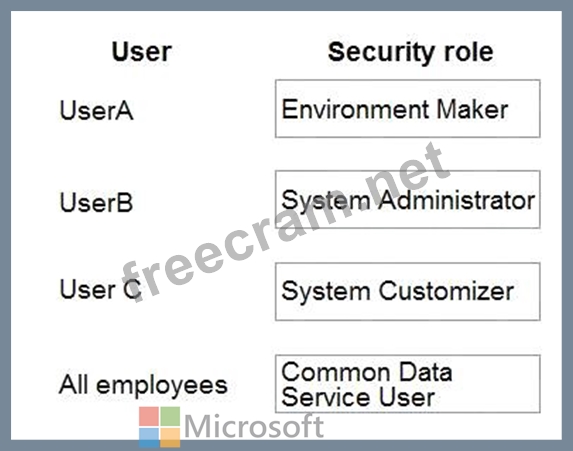This screenshot has height=451, width=573.
Task: Click the yellow square of the Microsoft logo
Action: point(170,438)
